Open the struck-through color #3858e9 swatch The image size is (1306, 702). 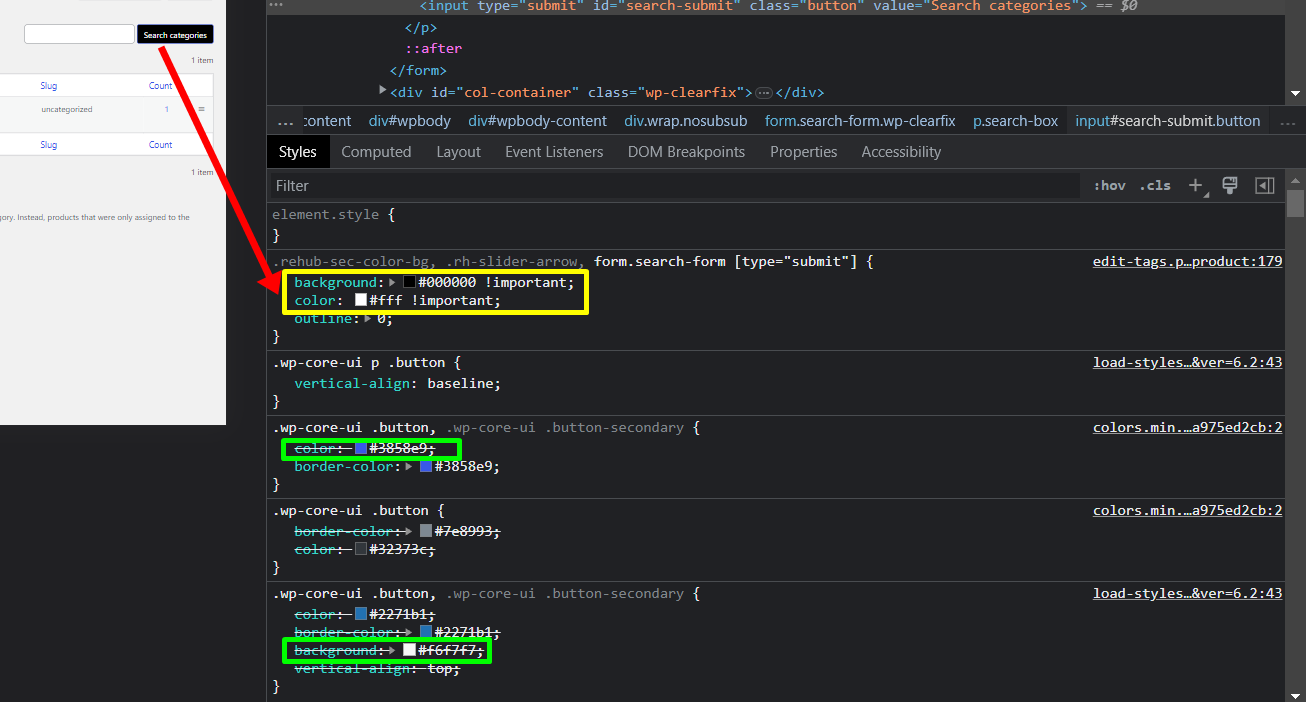pos(361,449)
